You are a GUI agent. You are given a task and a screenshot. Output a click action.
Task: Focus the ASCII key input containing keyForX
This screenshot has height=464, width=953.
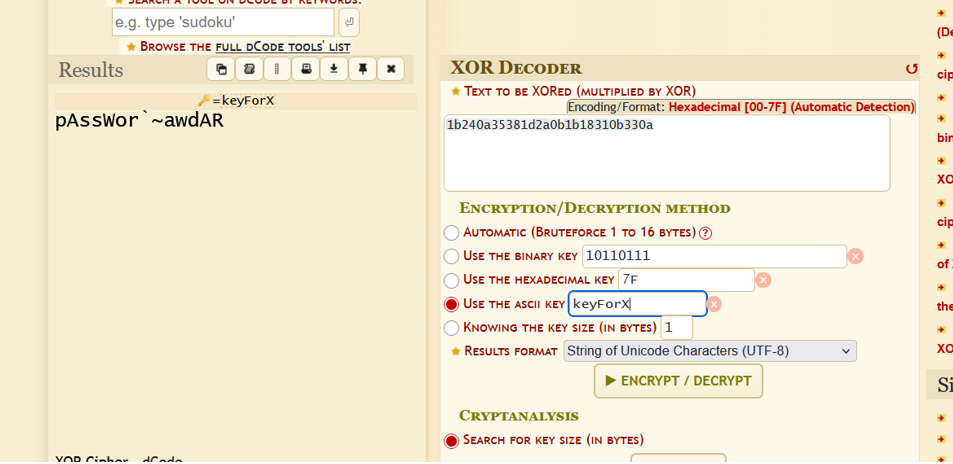coord(638,304)
